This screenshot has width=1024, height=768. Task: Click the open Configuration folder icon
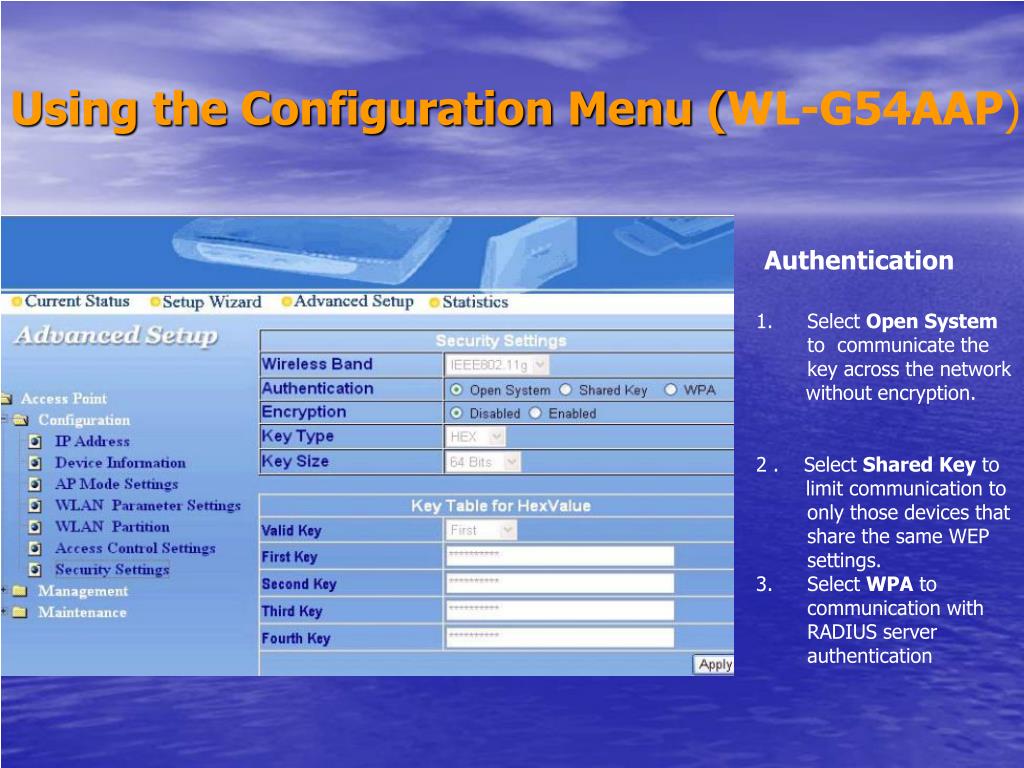click(21, 420)
